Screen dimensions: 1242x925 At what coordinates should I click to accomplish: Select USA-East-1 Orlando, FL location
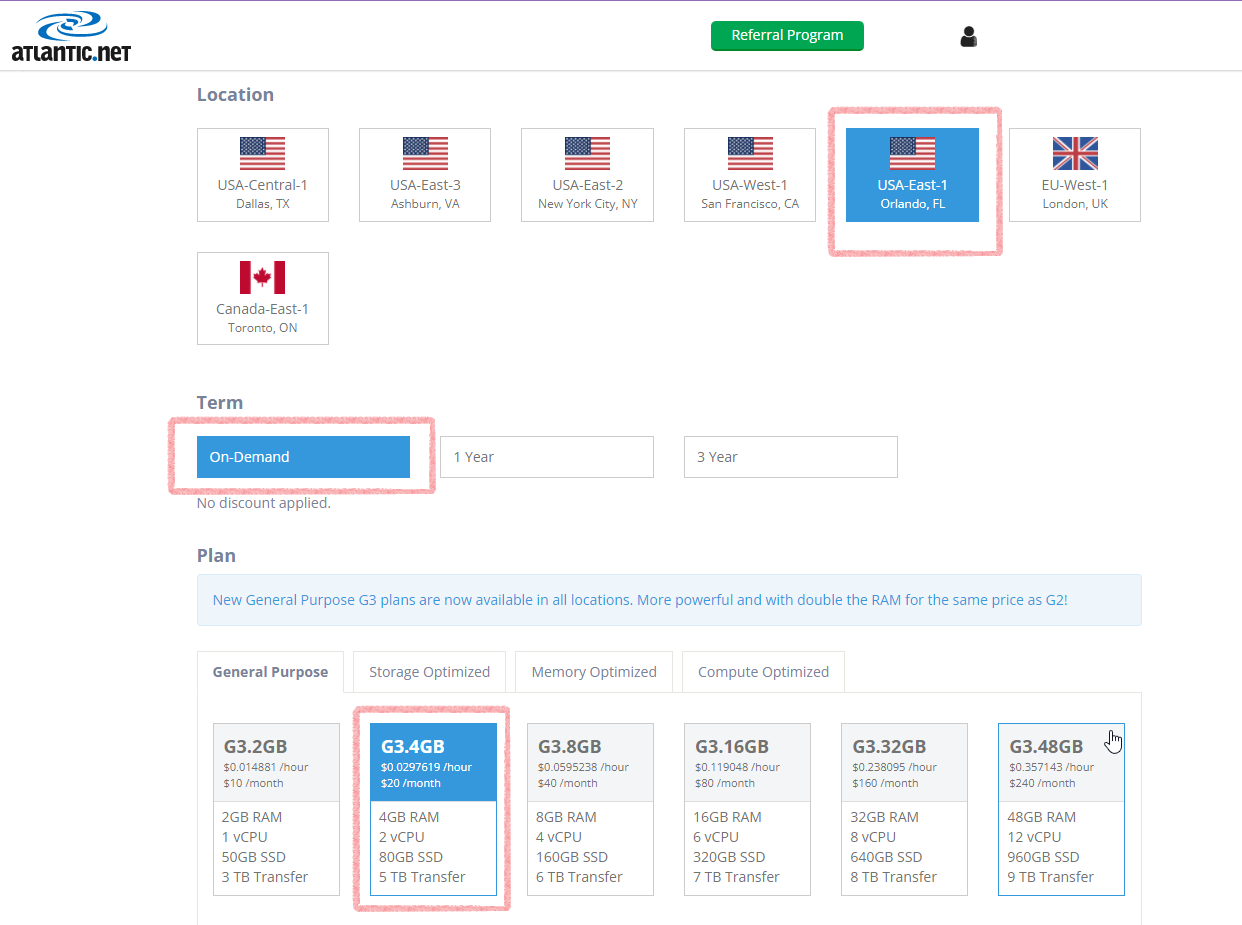(x=912, y=175)
